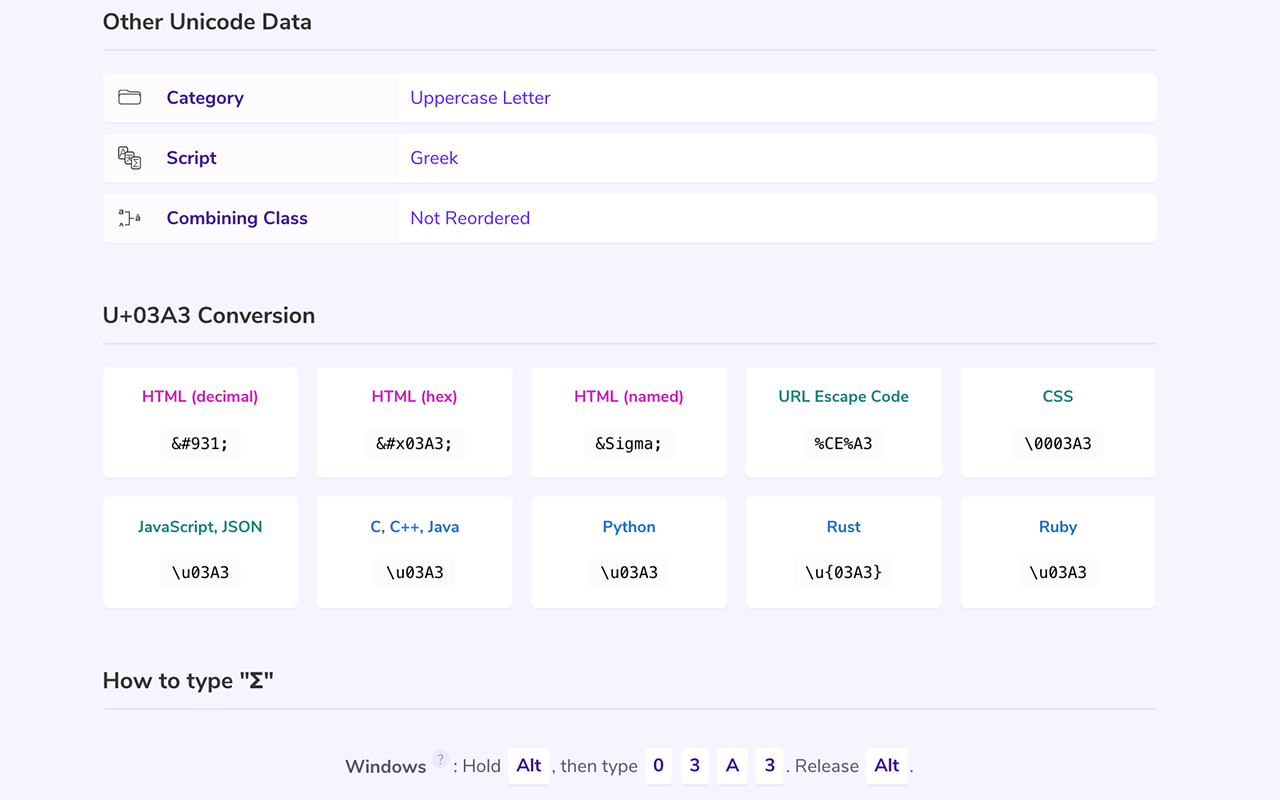
Task: Click the U+03A3 Conversion heading
Action: click(x=209, y=315)
